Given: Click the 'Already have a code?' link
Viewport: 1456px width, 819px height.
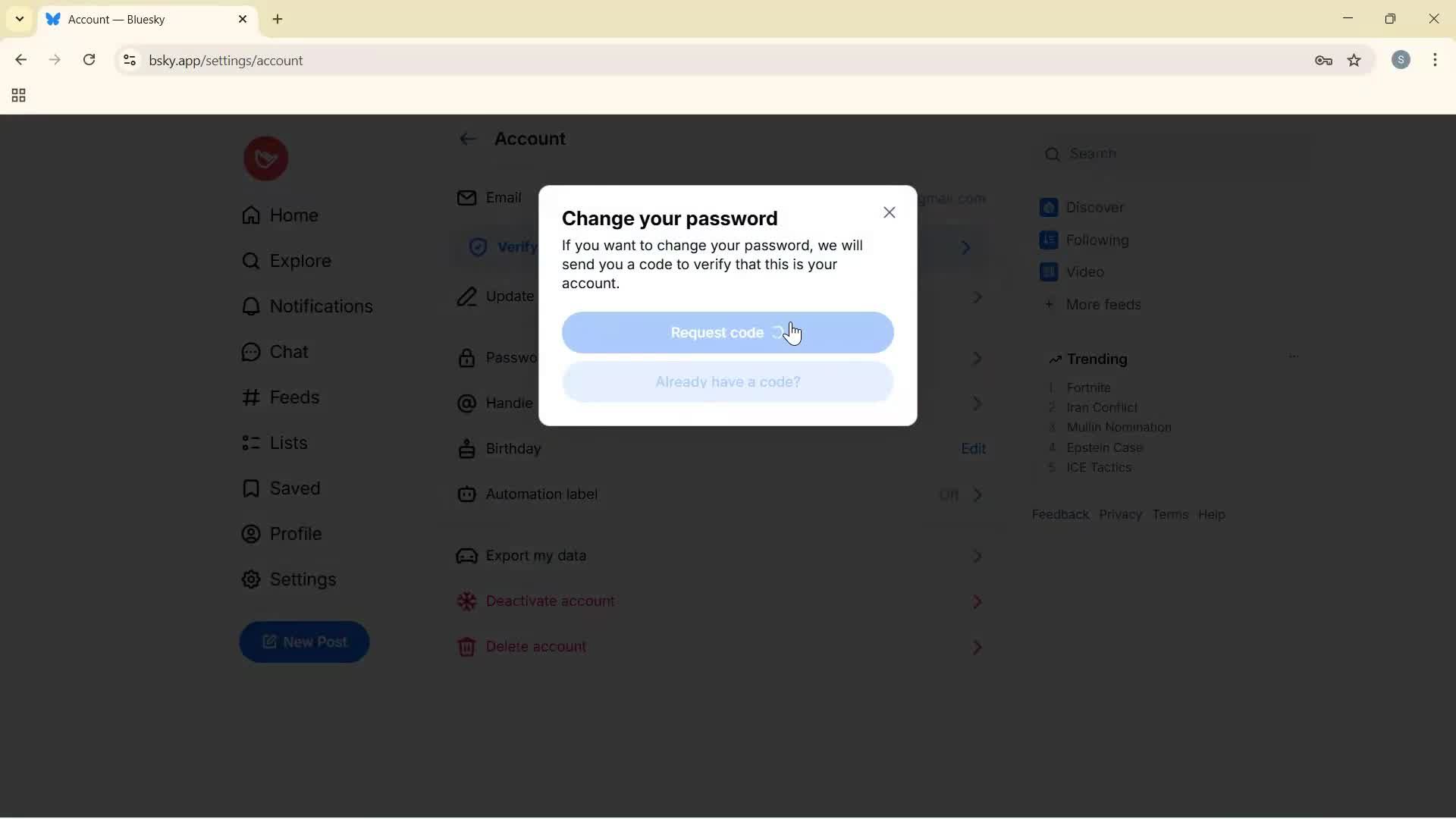Looking at the screenshot, I should [x=727, y=382].
